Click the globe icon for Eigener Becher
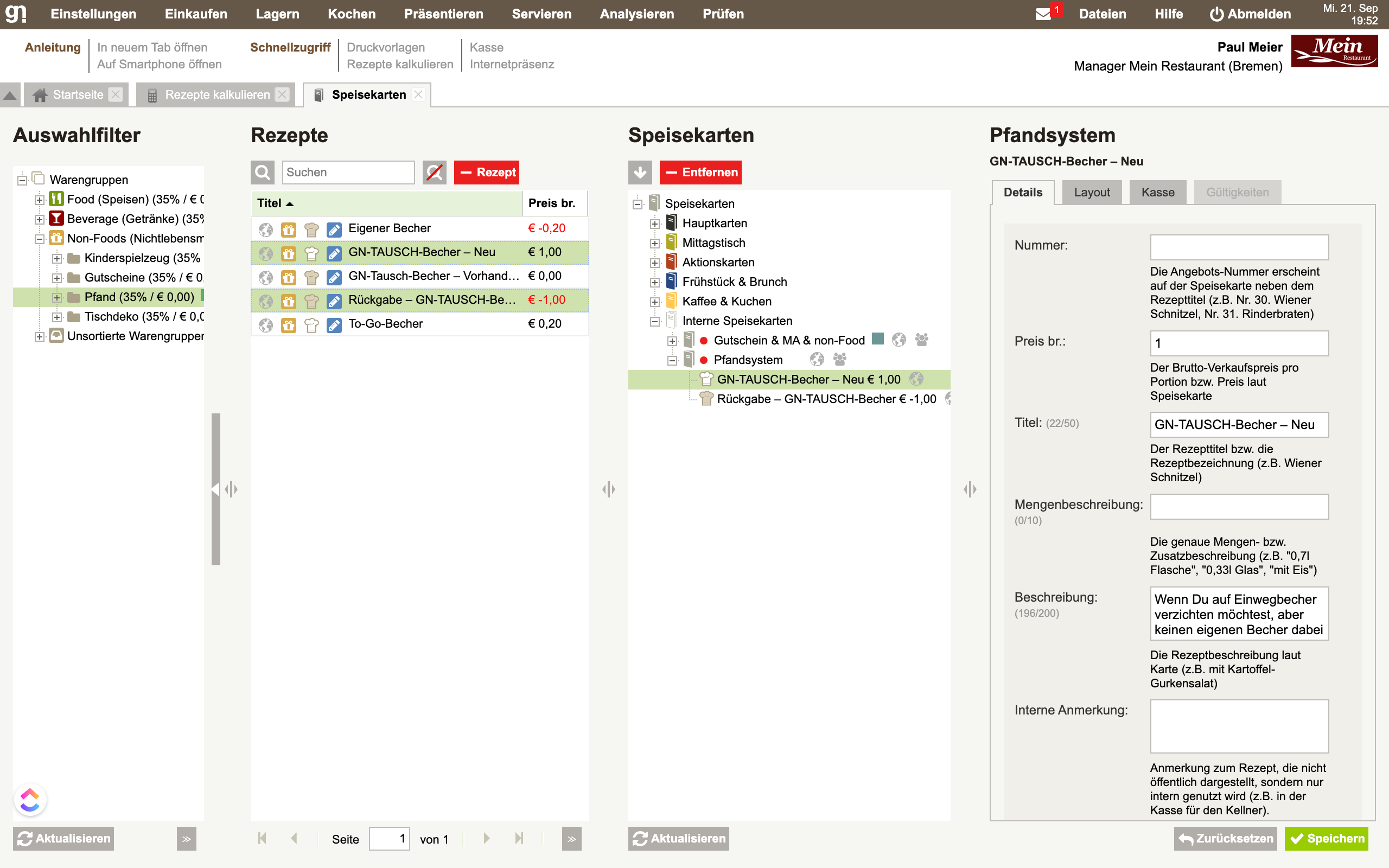 point(266,228)
